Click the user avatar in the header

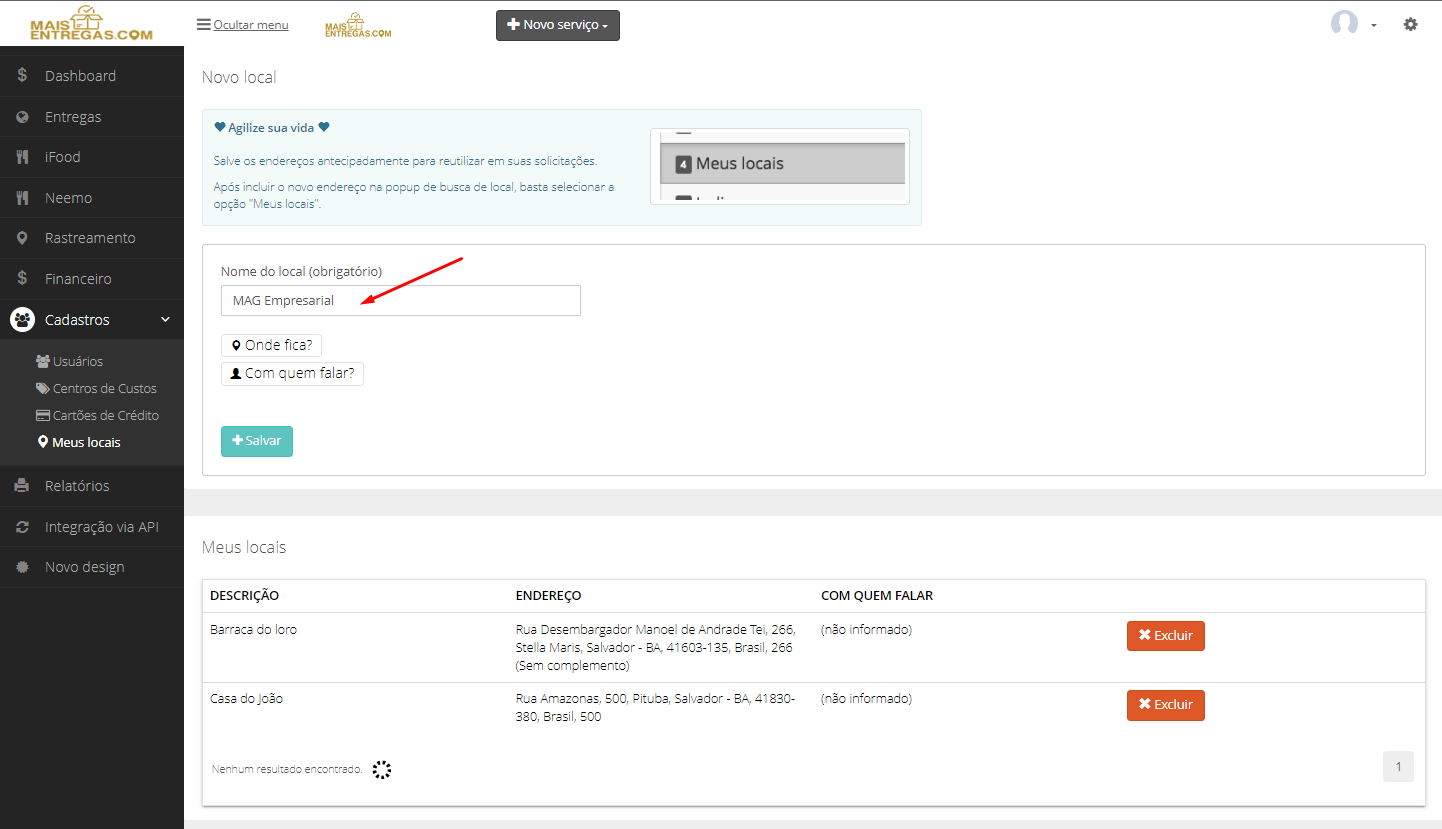1344,24
